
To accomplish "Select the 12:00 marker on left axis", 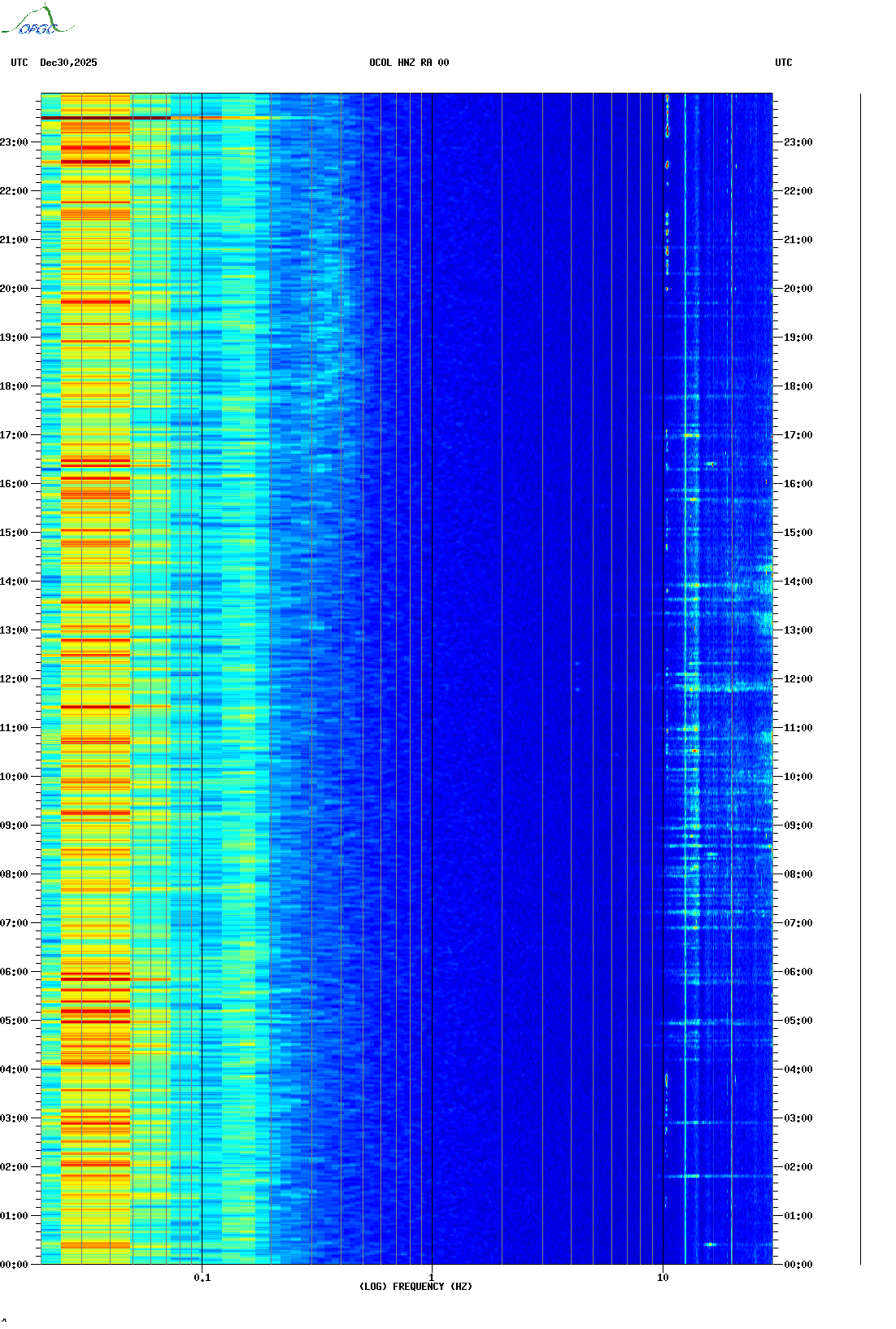I will coord(14,679).
